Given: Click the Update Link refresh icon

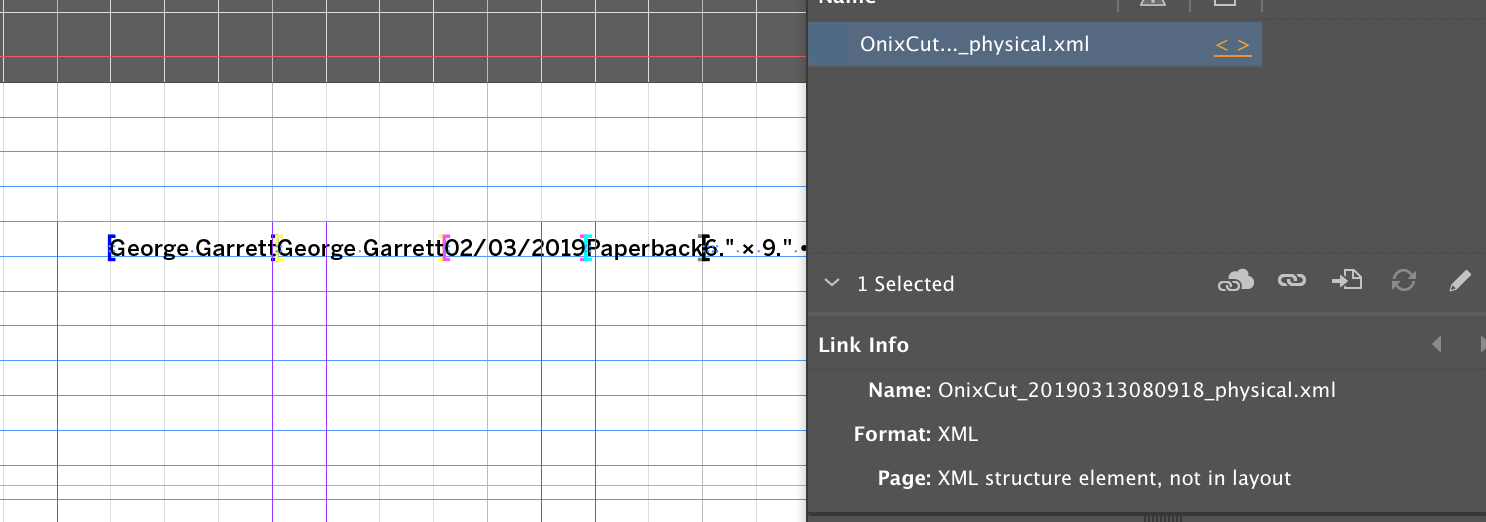Looking at the screenshot, I should pyautogui.click(x=1404, y=282).
